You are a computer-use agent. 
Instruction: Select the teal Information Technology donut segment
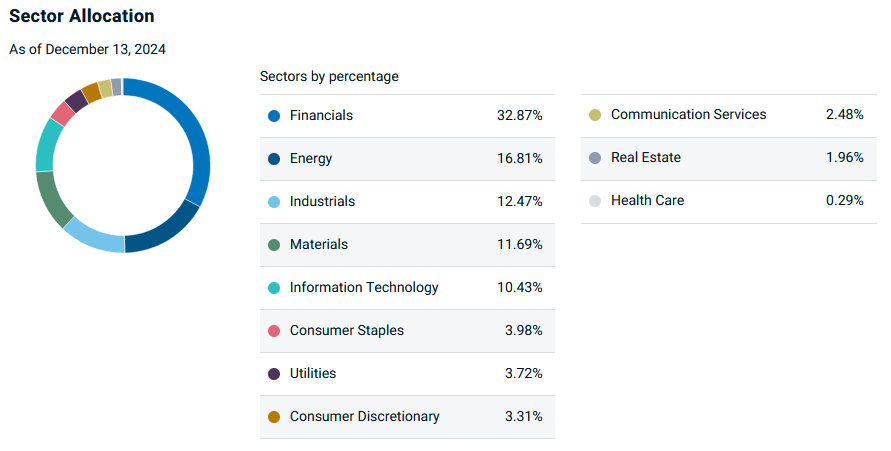click(x=47, y=145)
